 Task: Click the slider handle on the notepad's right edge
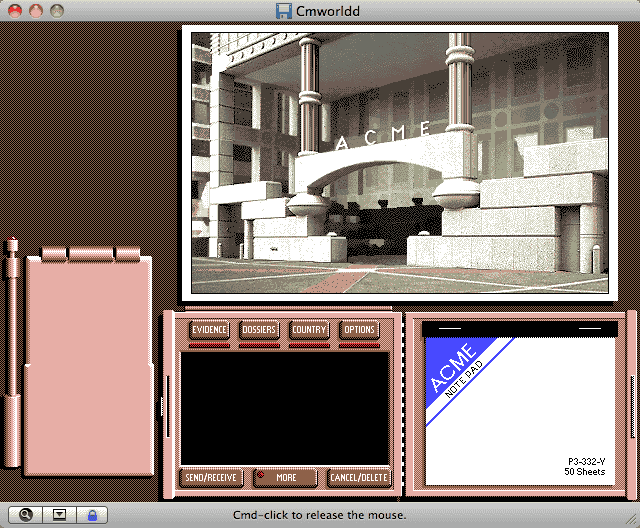(633, 407)
